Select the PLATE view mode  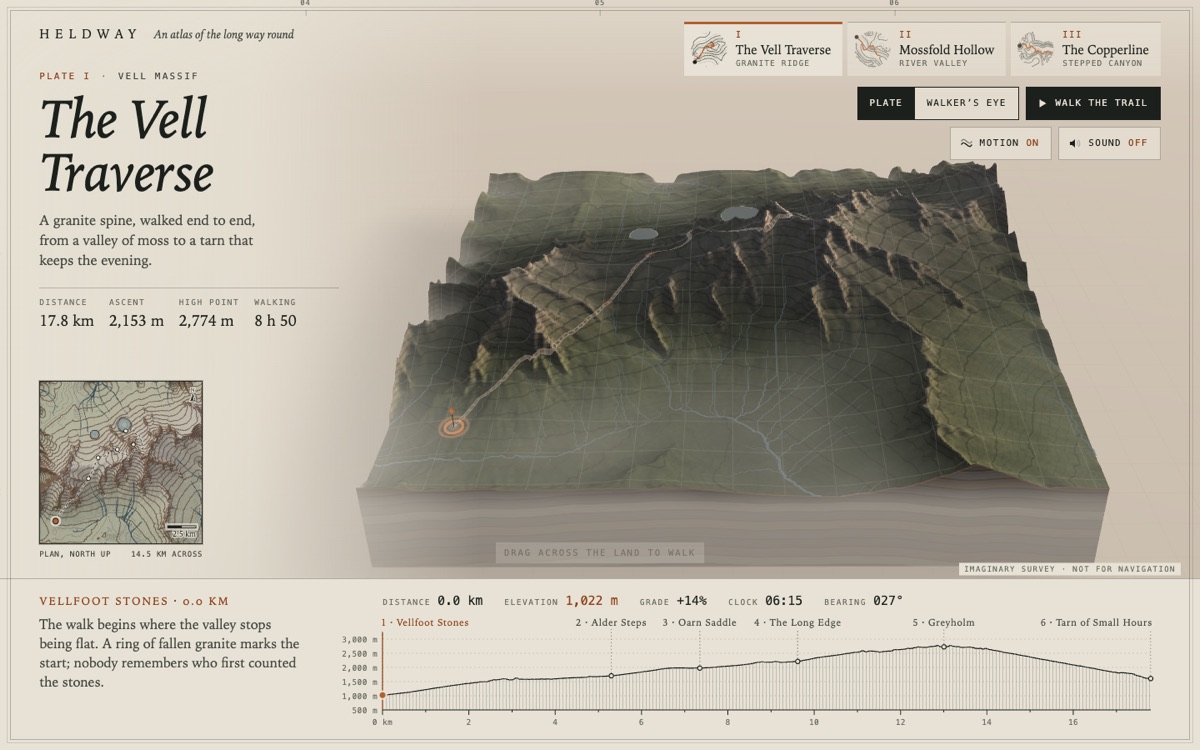point(886,103)
